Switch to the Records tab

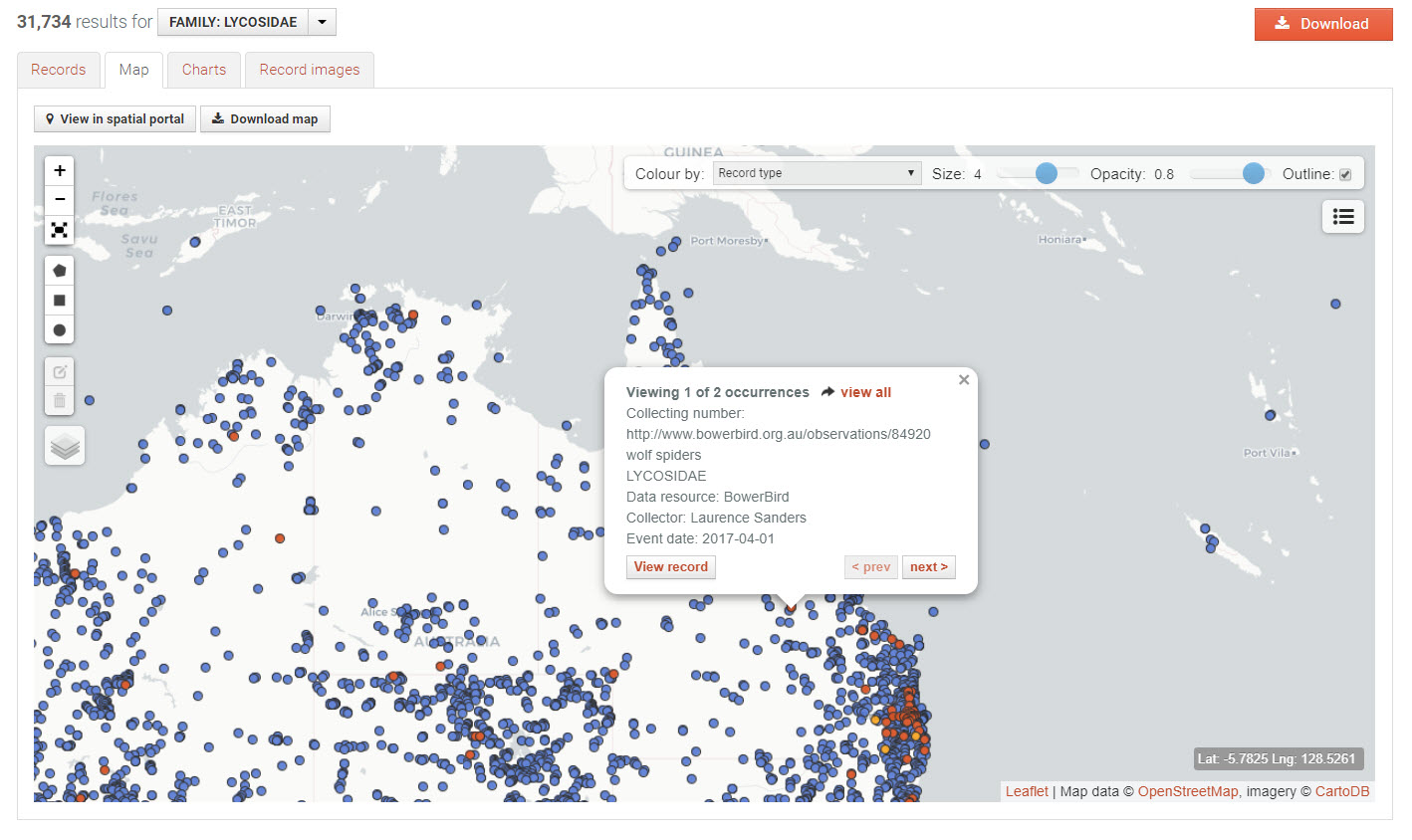(59, 70)
